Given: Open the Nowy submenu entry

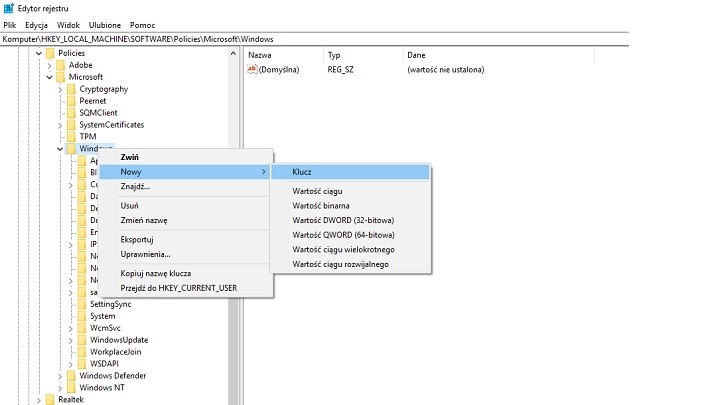Looking at the screenshot, I should click(186, 172).
